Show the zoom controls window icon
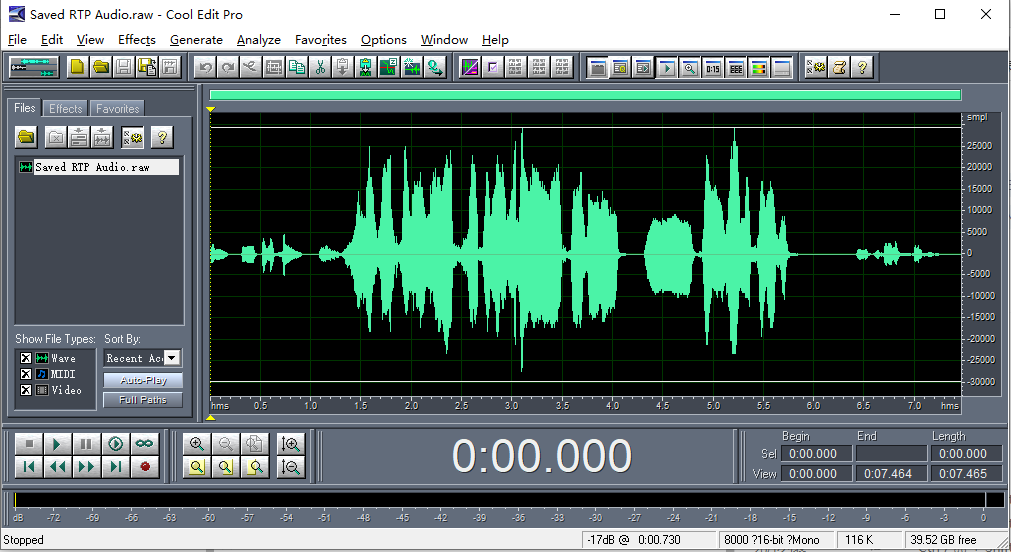Viewport: 1011px width, 552px height. pyautogui.click(x=690, y=67)
